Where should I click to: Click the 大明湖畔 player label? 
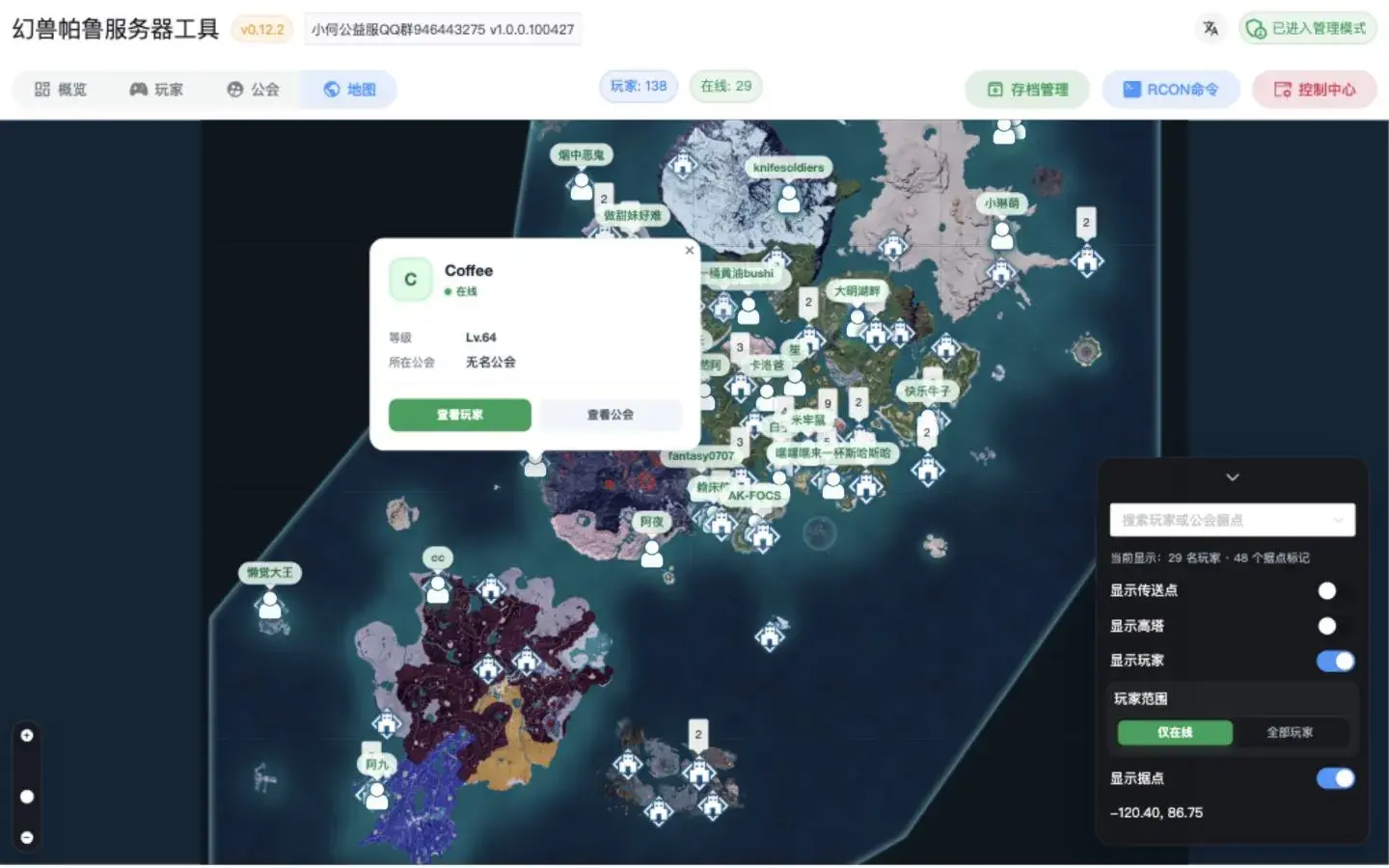857,290
